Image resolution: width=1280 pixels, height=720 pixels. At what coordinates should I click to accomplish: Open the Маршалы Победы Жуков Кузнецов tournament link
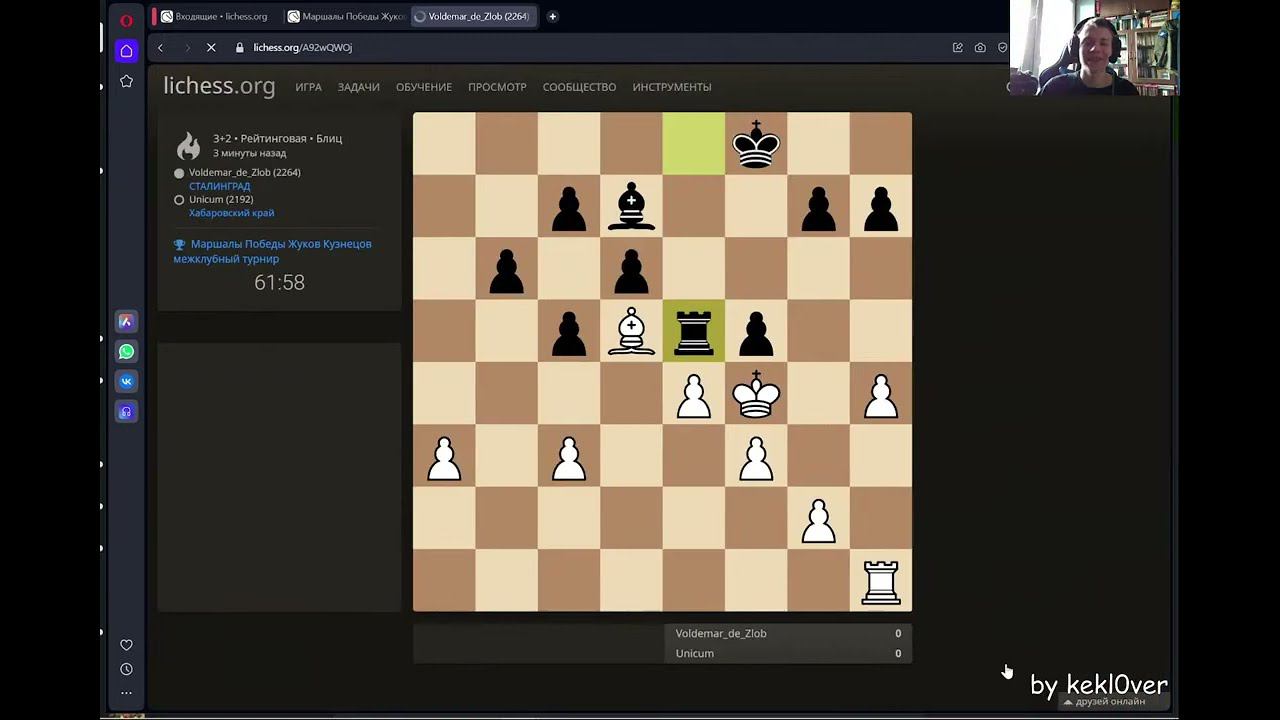pyautogui.click(x=273, y=251)
